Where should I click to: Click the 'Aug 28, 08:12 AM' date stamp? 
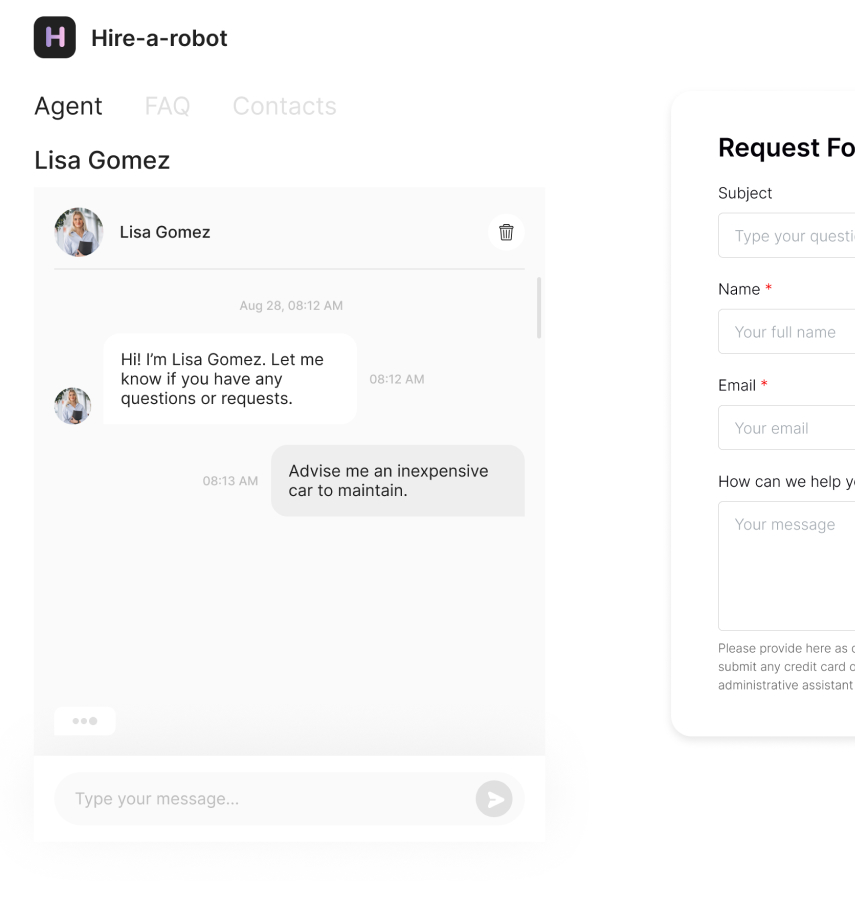[x=291, y=306]
